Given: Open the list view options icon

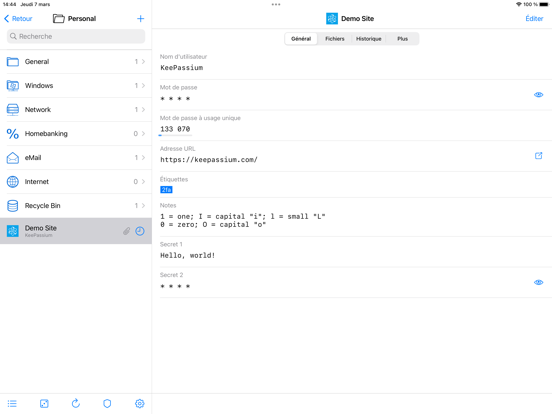Looking at the screenshot, I should (12, 403).
